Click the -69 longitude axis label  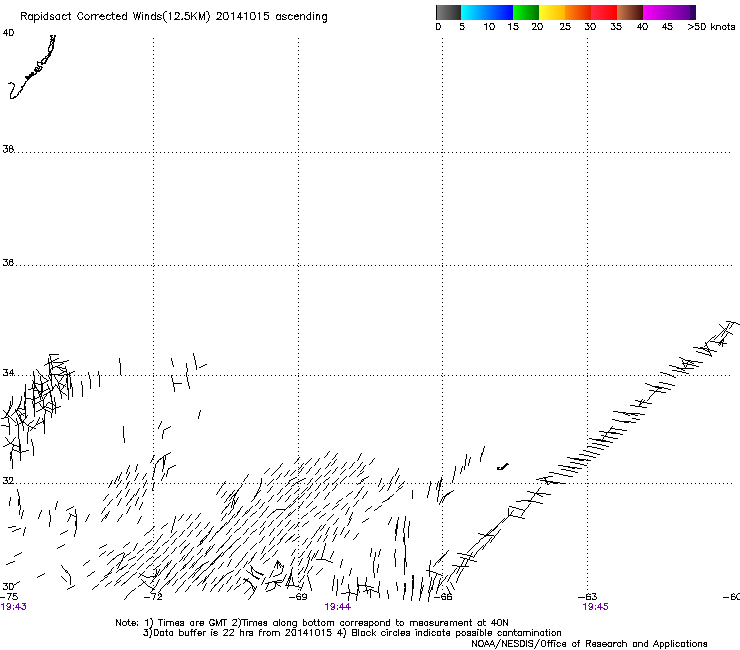(x=298, y=597)
